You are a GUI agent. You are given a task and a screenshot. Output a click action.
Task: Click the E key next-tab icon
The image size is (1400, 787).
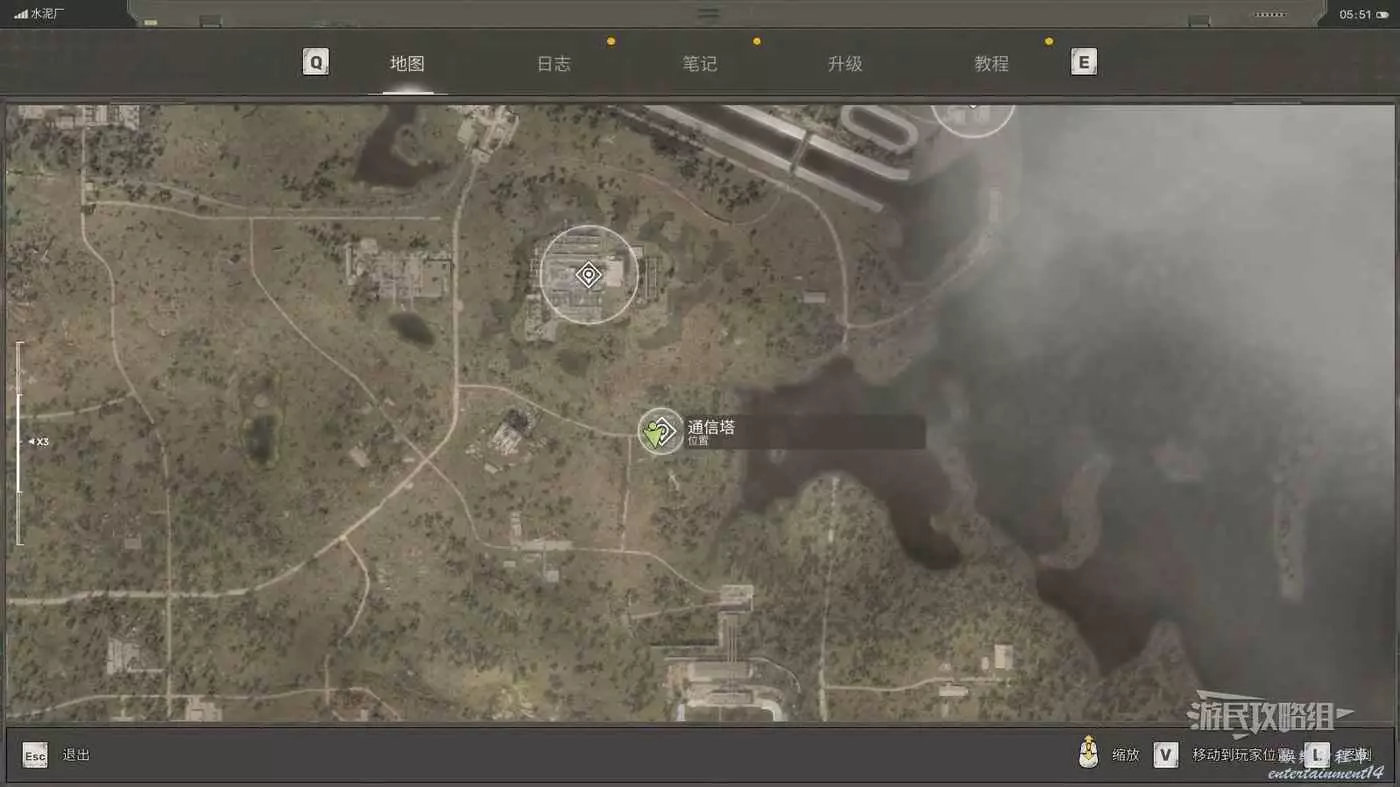1083,63
